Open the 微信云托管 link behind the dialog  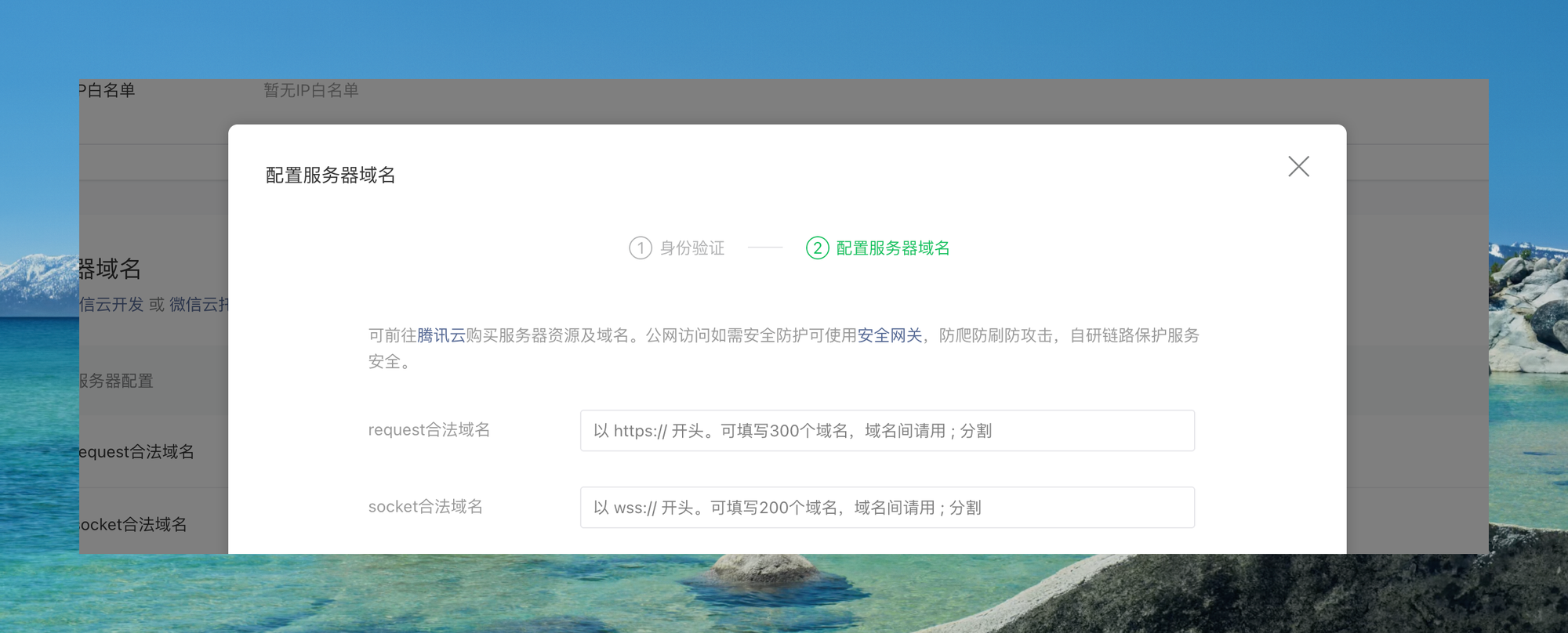tap(198, 305)
